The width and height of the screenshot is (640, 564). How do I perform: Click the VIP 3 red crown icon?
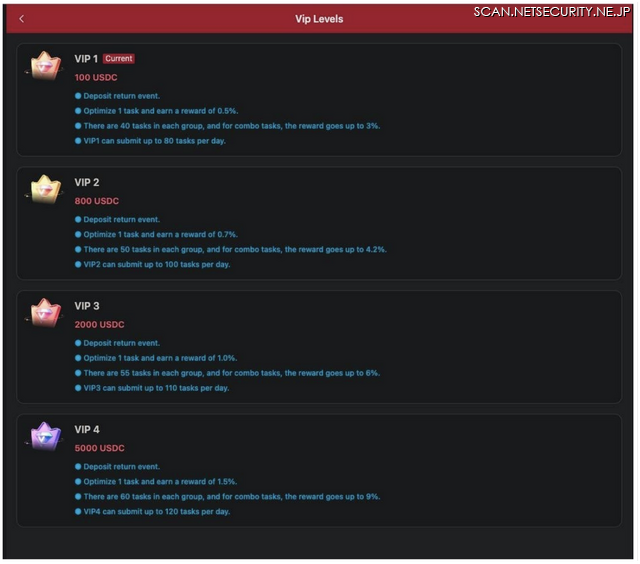tap(44, 313)
